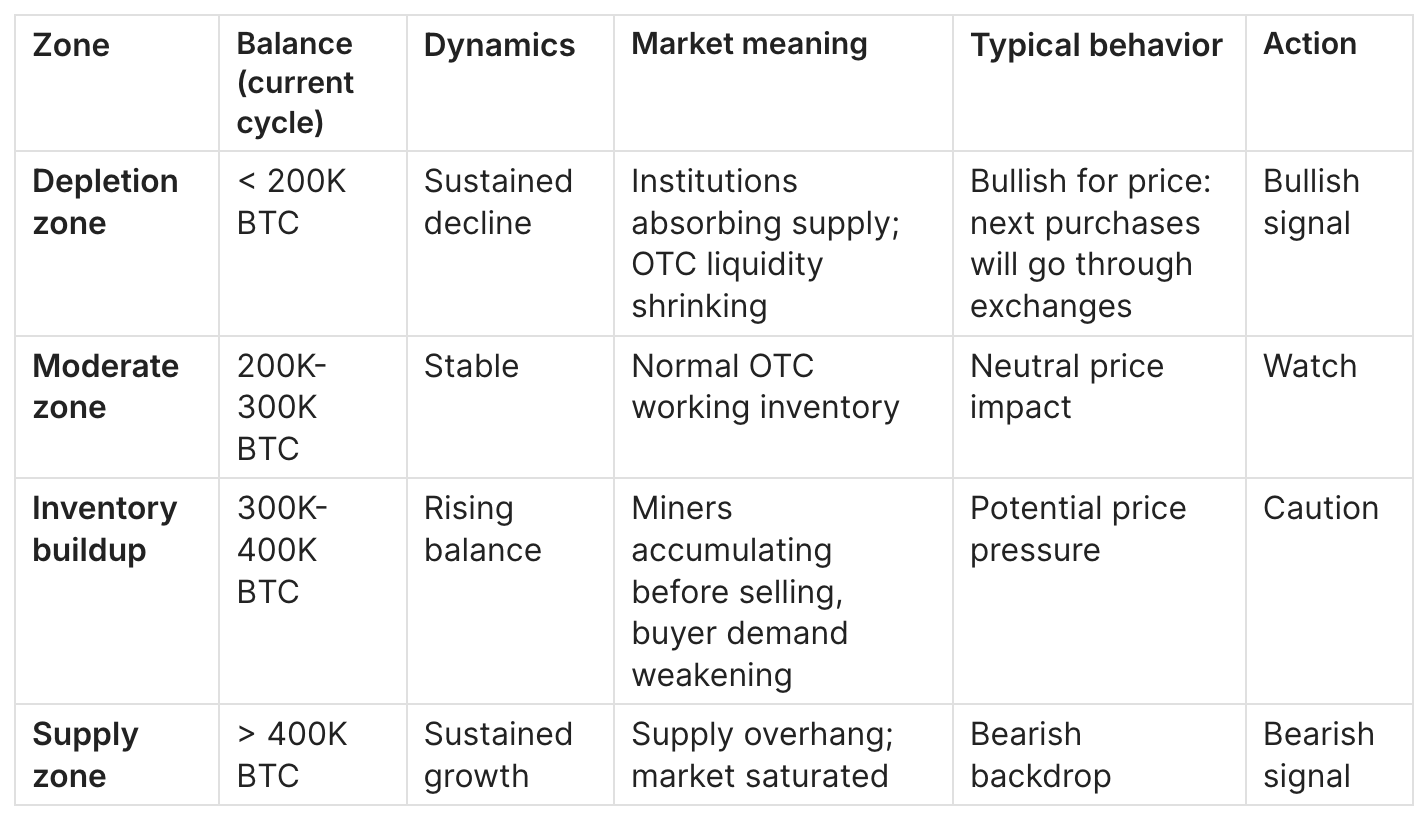The image size is (1424, 814).
Task: Select the "Rising balance" cell
Action: pyautogui.click(x=482, y=529)
